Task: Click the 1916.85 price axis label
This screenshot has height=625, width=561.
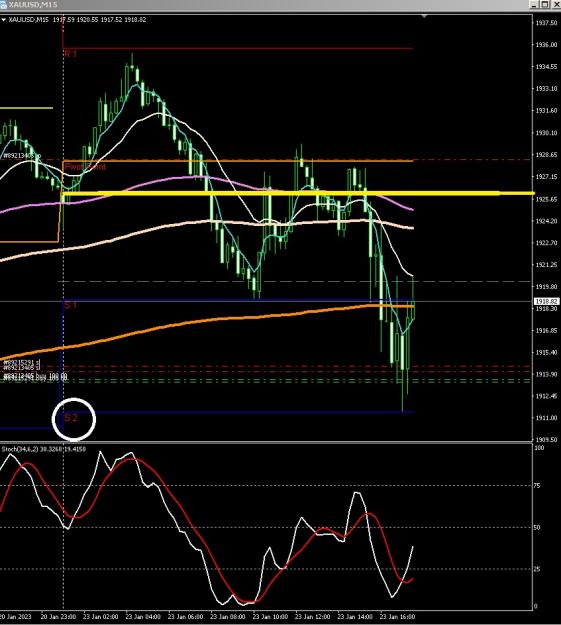Action: point(546,330)
